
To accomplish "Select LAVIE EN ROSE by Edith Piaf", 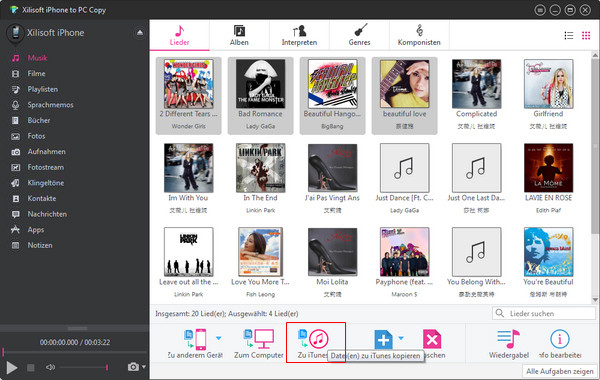I will tap(548, 180).
